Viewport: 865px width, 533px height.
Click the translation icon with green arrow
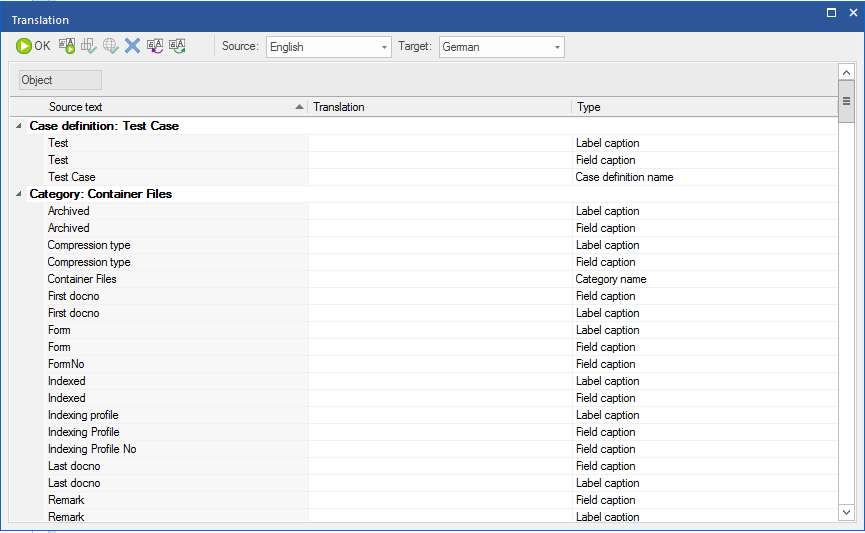(177, 46)
